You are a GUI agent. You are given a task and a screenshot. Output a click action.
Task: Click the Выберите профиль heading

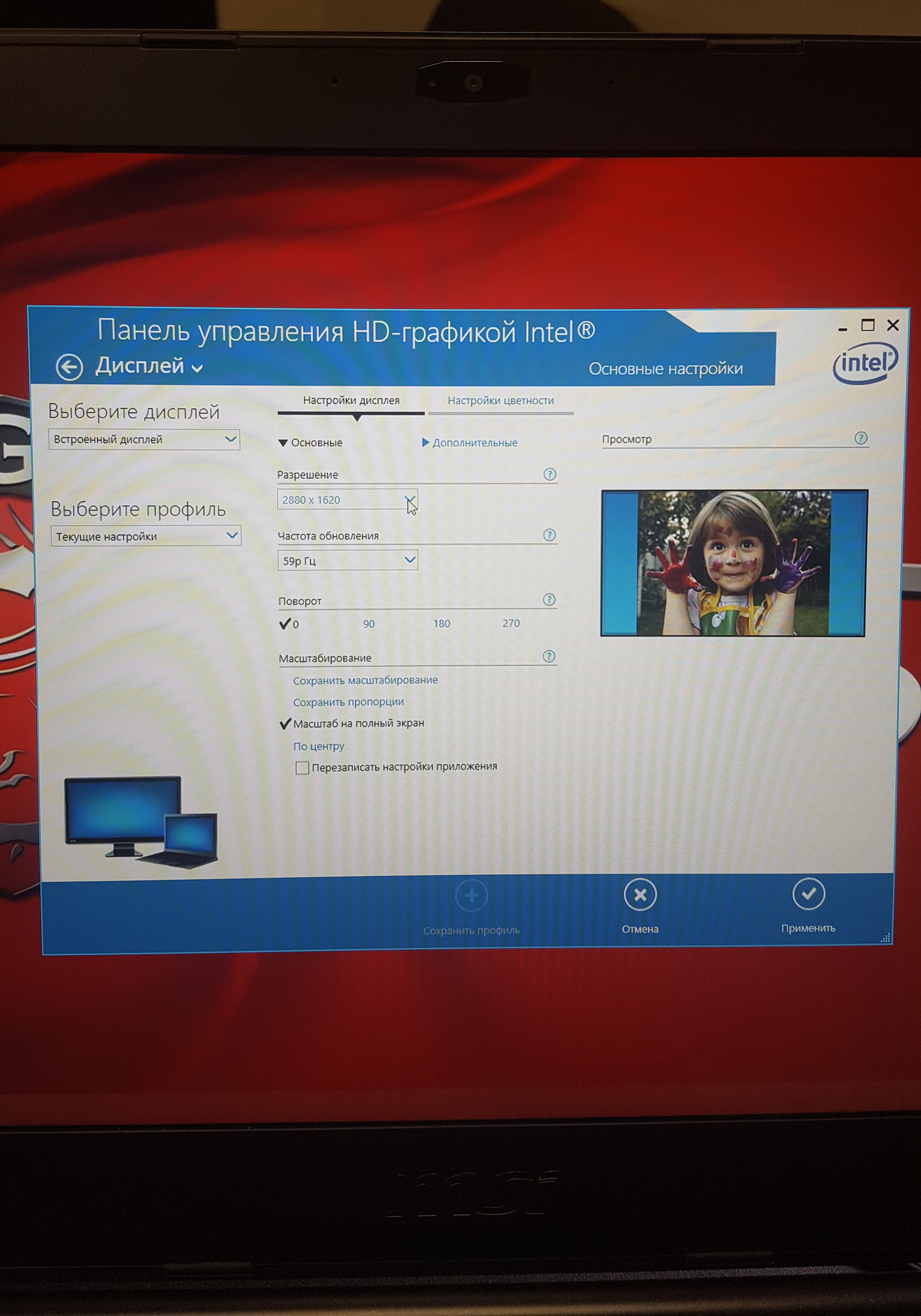click(x=138, y=509)
